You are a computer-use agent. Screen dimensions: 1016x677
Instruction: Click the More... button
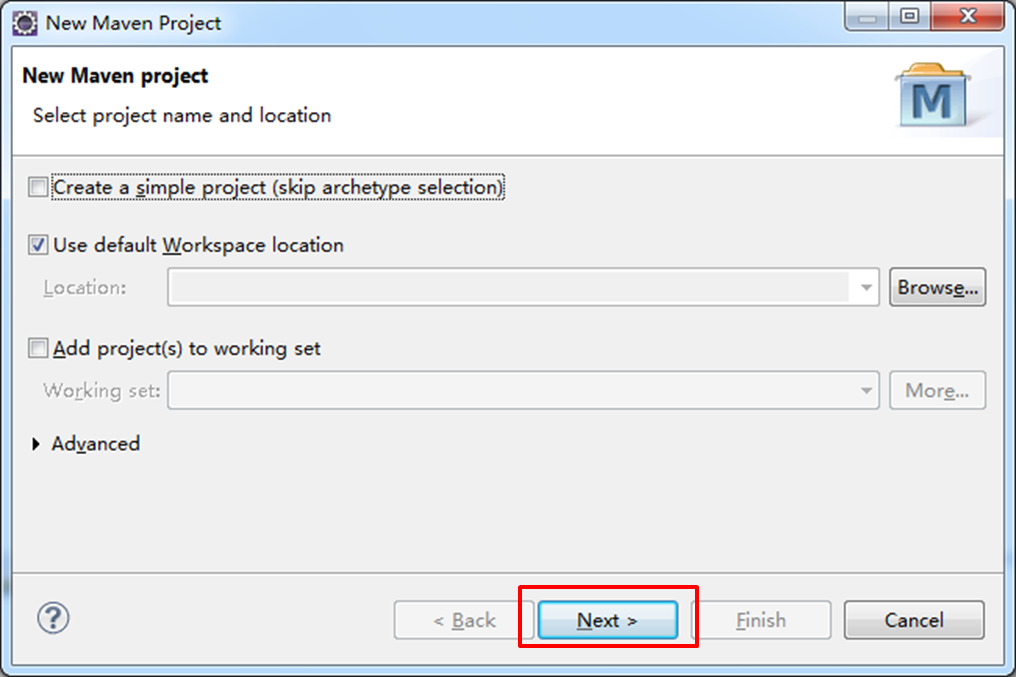tap(938, 391)
